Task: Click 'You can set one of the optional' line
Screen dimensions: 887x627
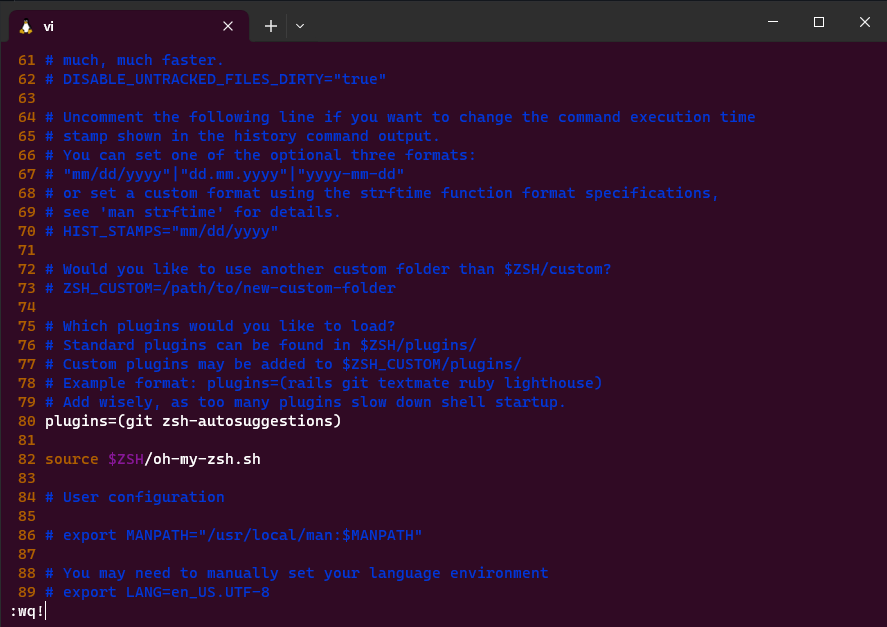Action: [x=261, y=156]
